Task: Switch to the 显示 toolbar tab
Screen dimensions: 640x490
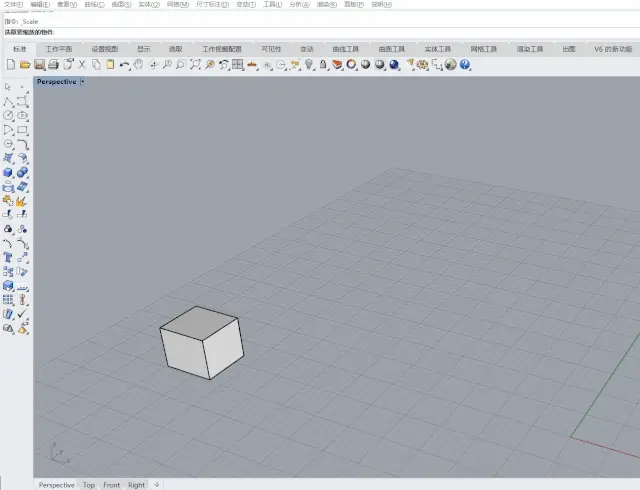Action: (144, 49)
